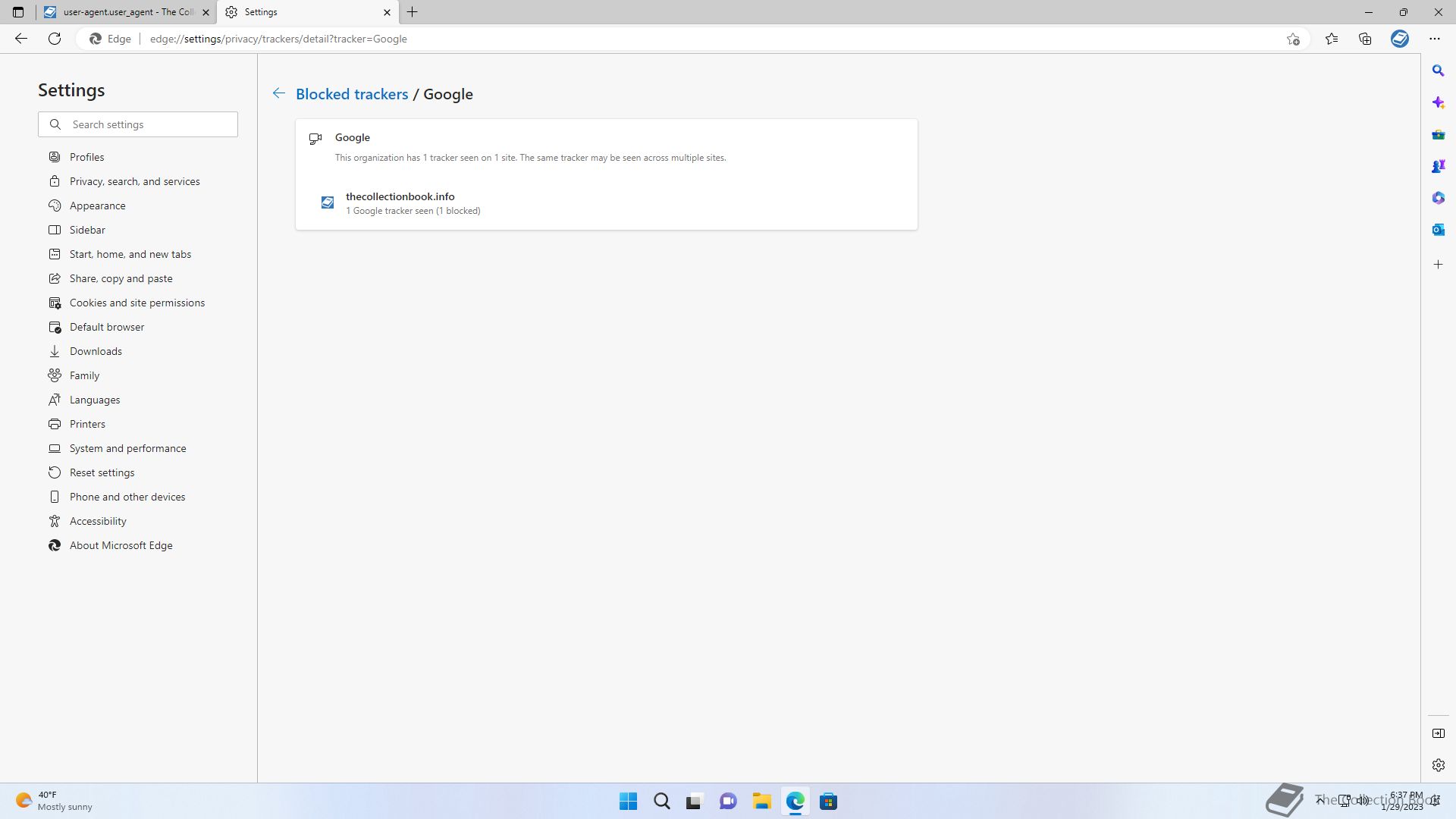Open Microsoft Store on taskbar
Image resolution: width=1456 pixels, height=819 pixels.
pyautogui.click(x=828, y=801)
